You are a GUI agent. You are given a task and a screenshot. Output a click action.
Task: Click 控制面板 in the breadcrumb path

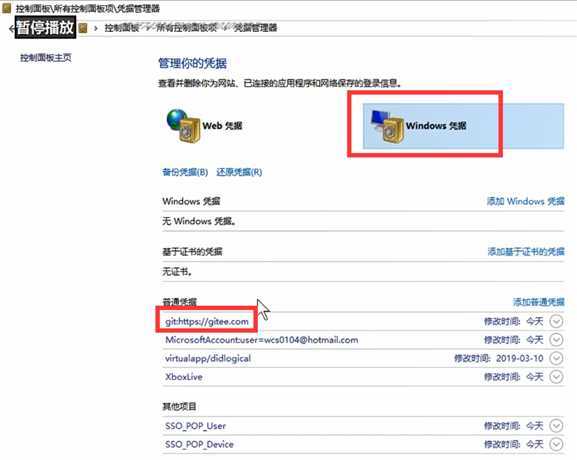[x=122, y=28]
